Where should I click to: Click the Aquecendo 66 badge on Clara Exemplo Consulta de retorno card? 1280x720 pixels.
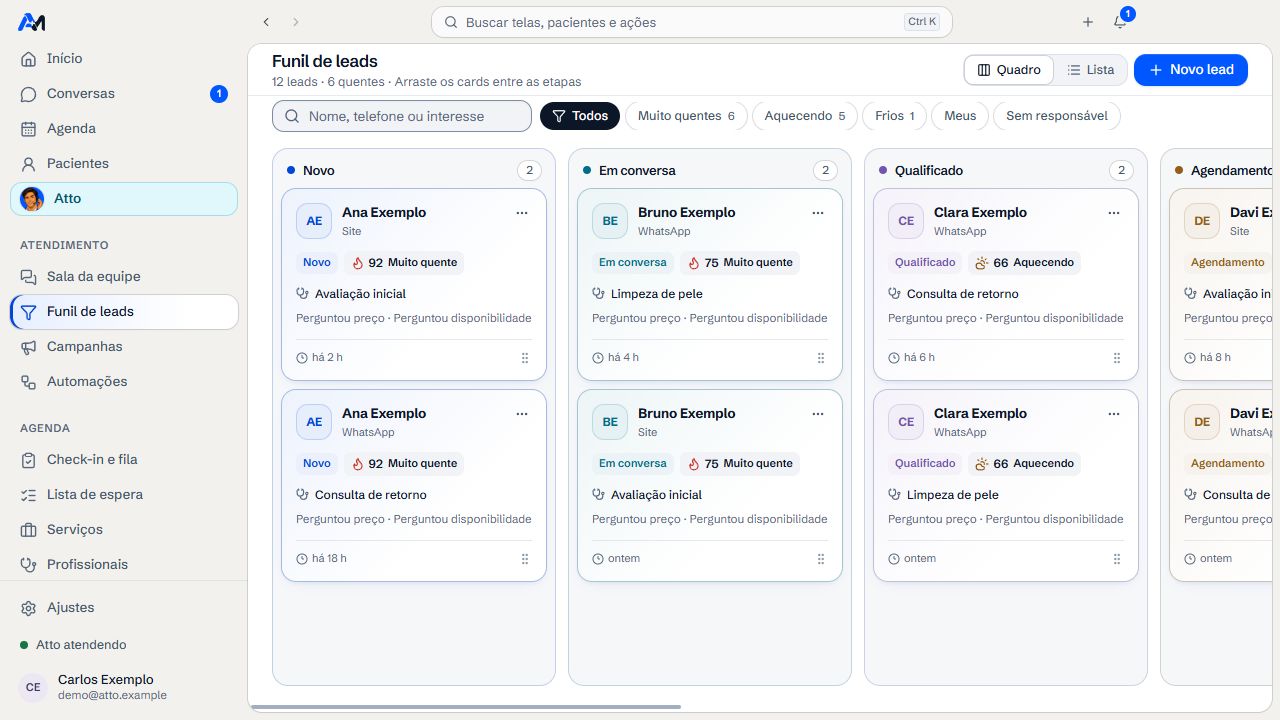click(1025, 263)
